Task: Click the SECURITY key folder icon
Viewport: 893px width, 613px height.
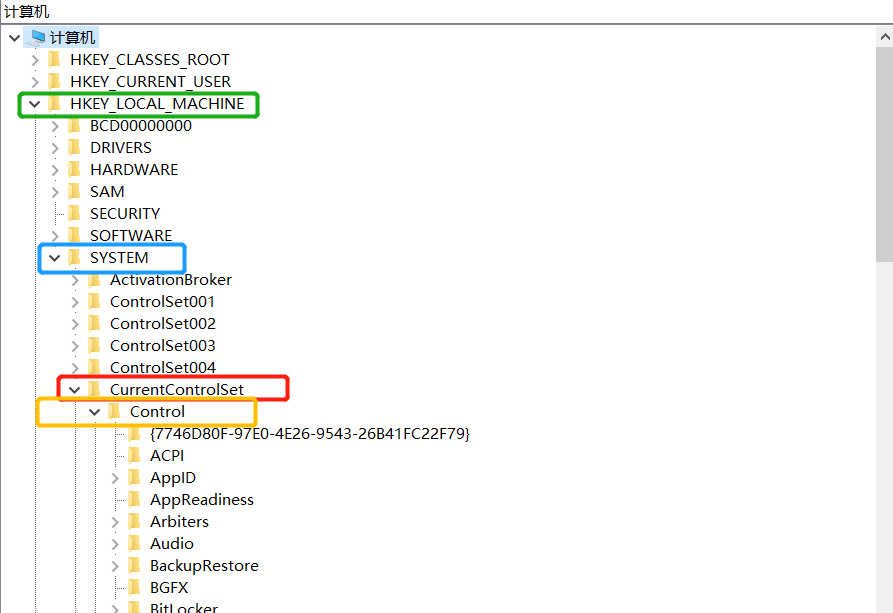Action: coord(75,214)
